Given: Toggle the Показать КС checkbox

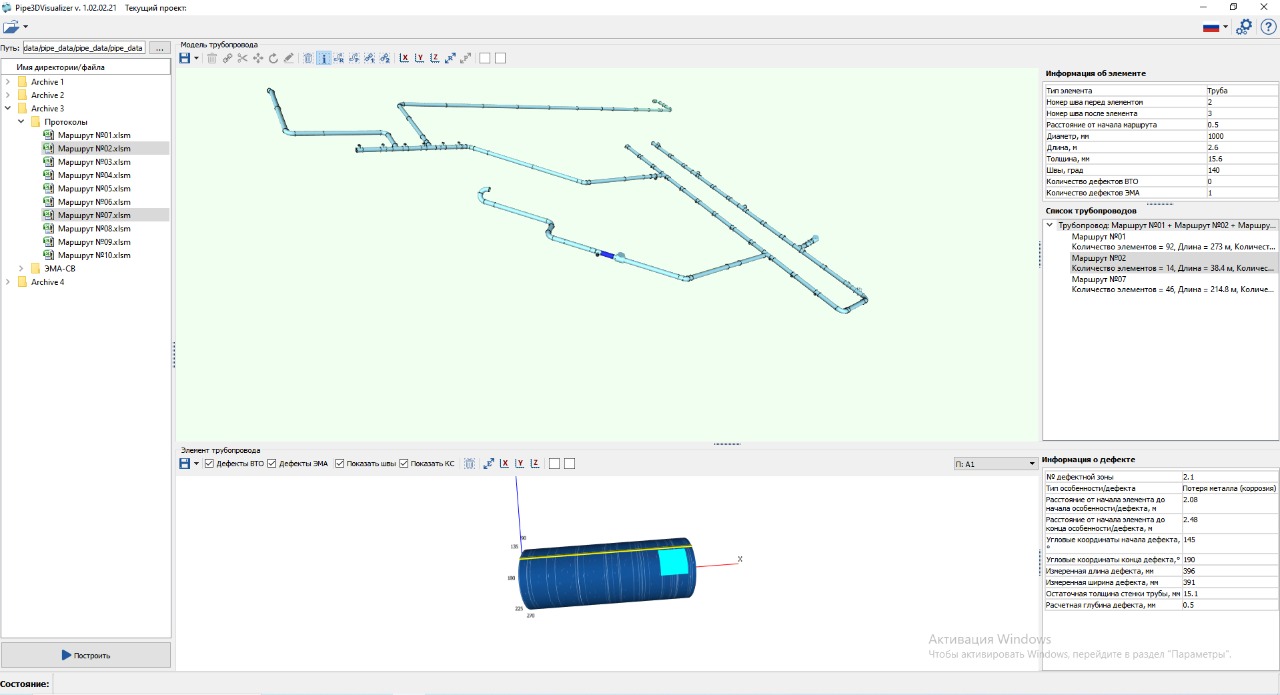Looking at the screenshot, I should point(404,463).
